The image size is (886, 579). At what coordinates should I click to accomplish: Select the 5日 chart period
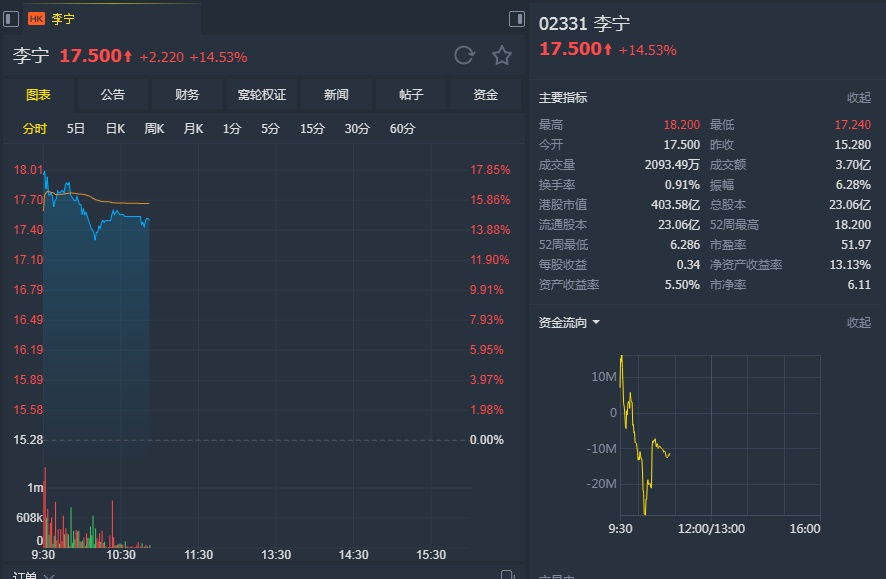(x=76, y=128)
